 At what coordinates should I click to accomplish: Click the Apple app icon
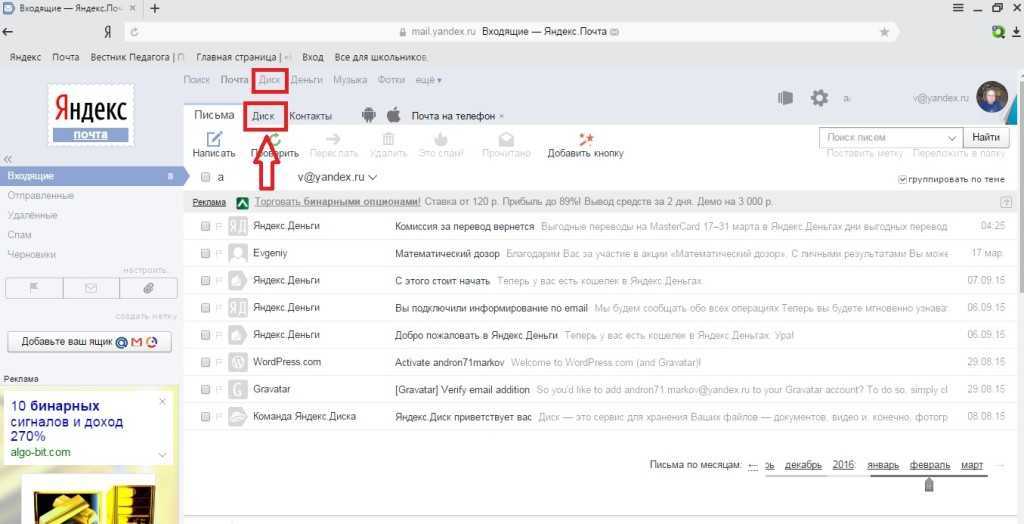pyautogui.click(x=393, y=115)
